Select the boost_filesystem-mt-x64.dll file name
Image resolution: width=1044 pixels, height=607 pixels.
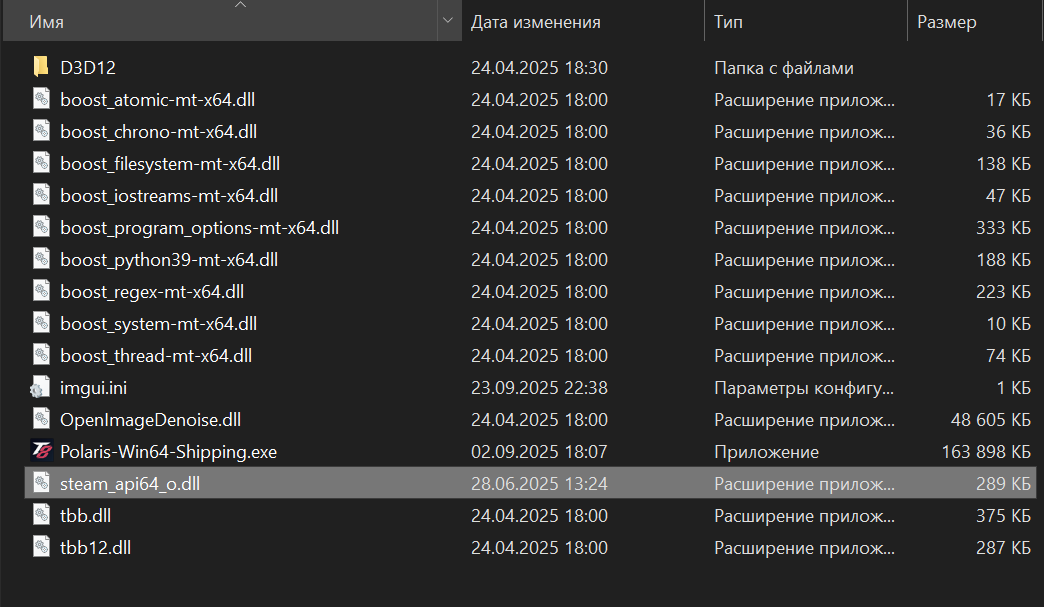pos(163,164)
